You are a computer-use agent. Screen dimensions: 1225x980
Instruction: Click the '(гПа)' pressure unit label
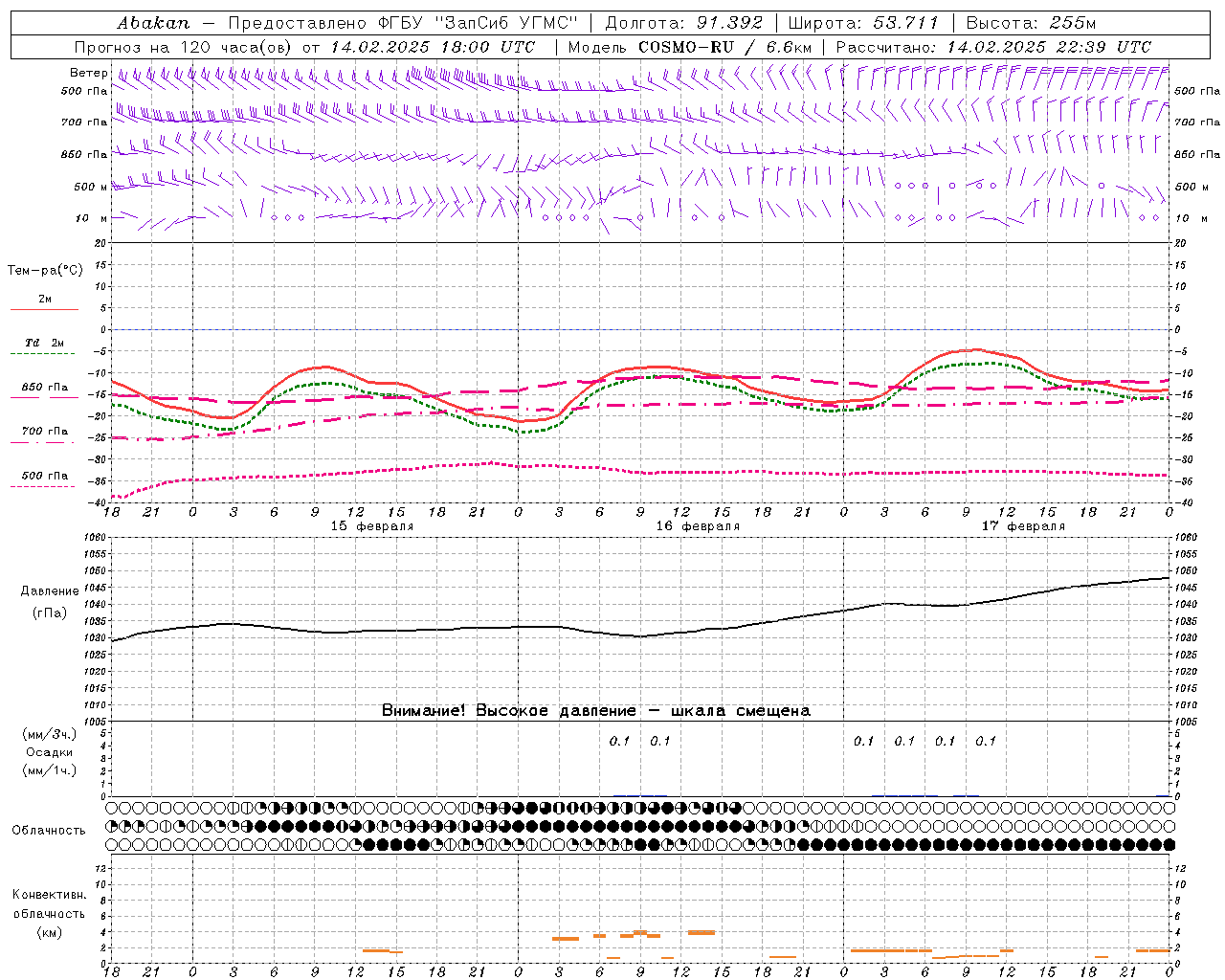pyautogui.click(x=50, y=613)
